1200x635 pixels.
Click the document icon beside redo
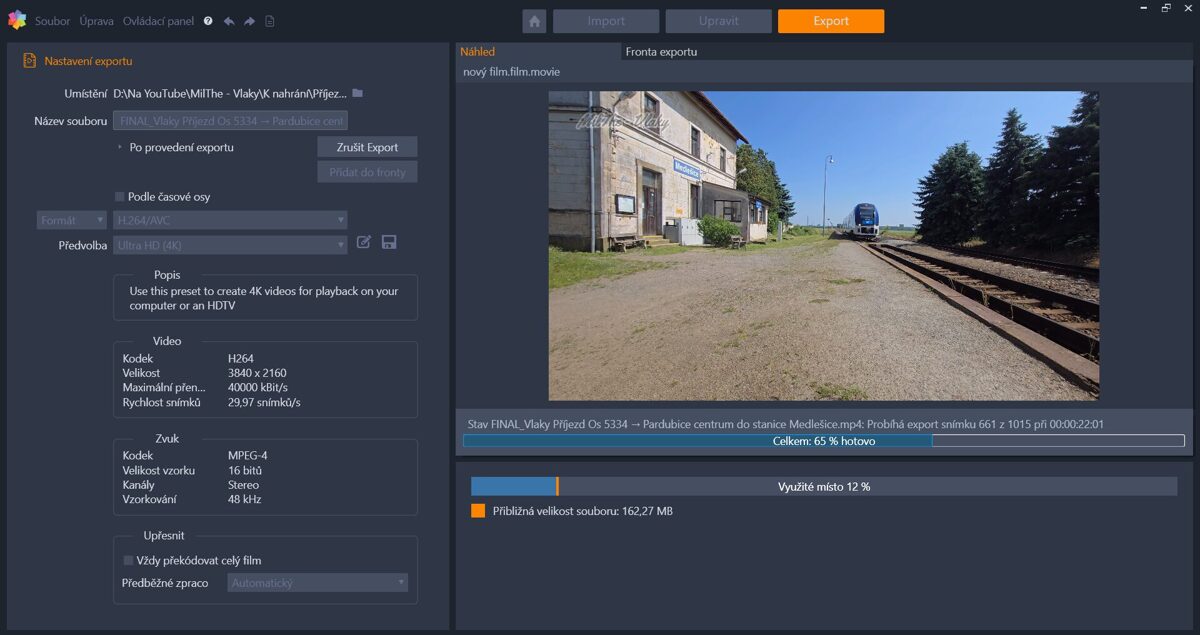(270, 21)
